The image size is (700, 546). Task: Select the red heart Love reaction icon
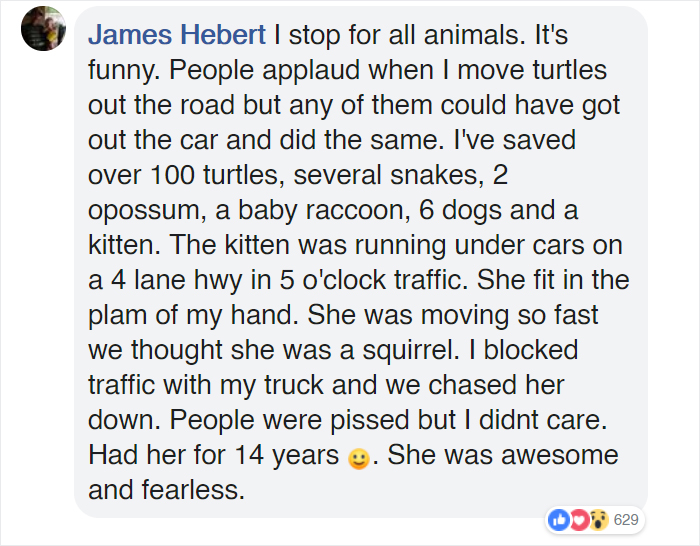(x=579, y=520)
